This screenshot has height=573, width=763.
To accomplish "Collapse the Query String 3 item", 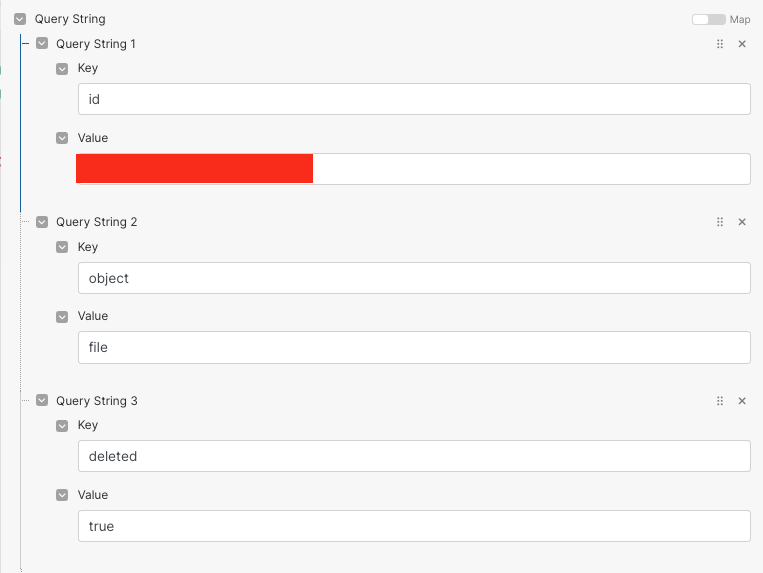I will [x=42, y=401].
